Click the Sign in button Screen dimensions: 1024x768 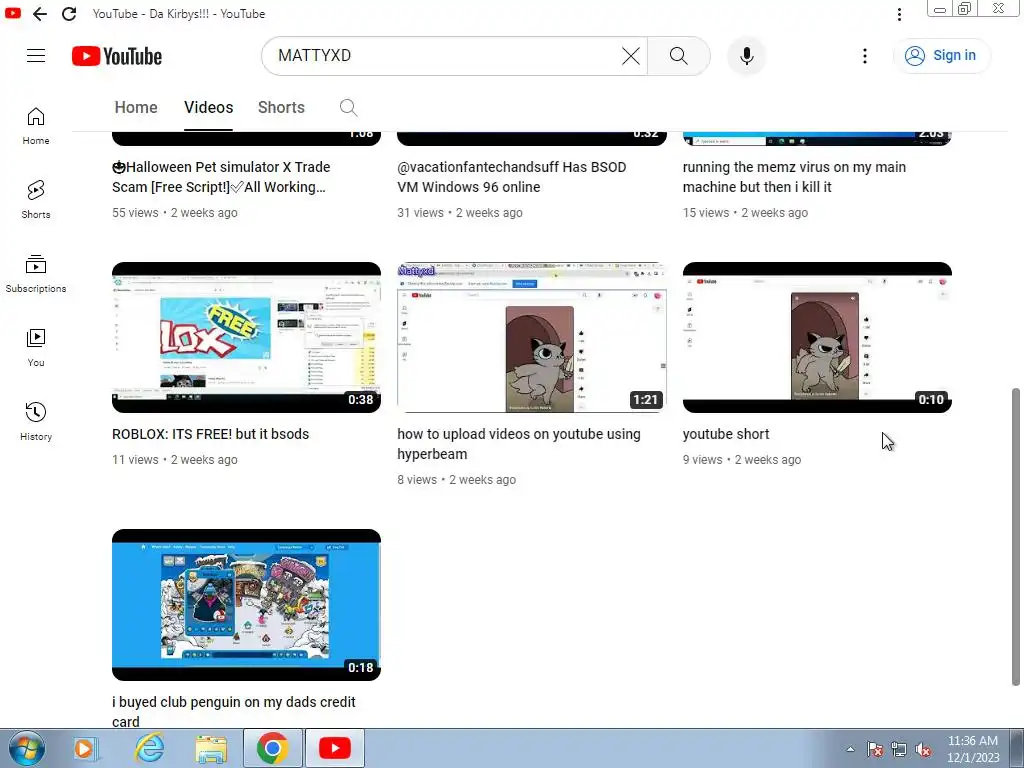[941, 56]
